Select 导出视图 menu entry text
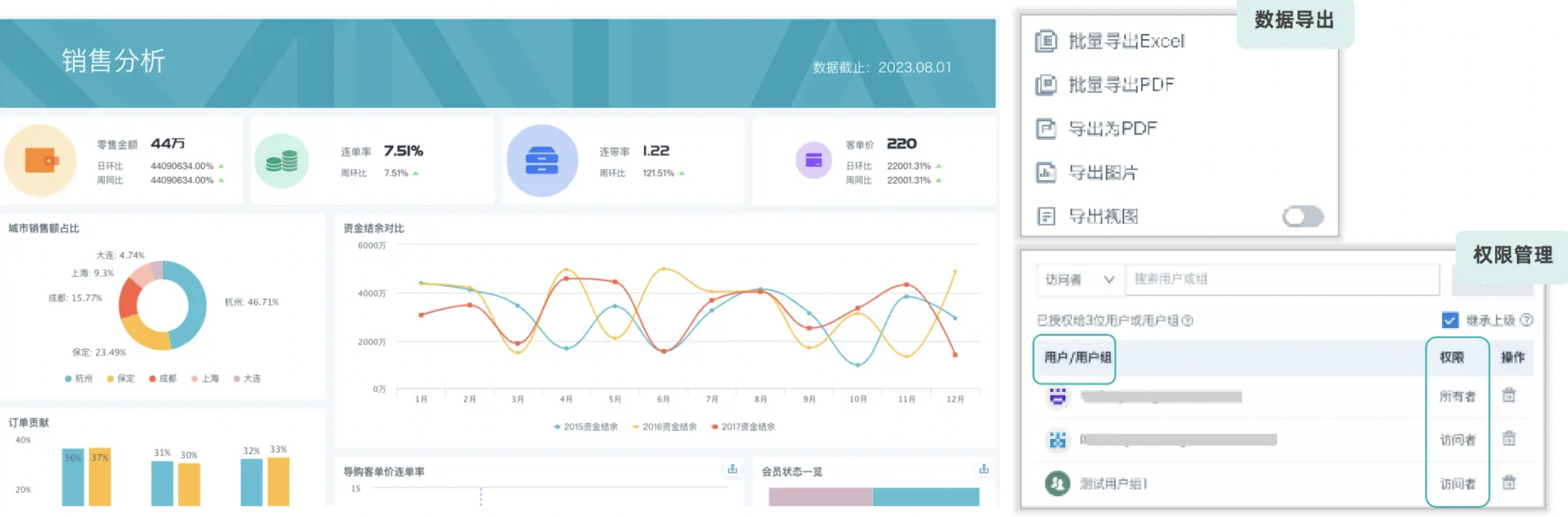 [1102, 216]
